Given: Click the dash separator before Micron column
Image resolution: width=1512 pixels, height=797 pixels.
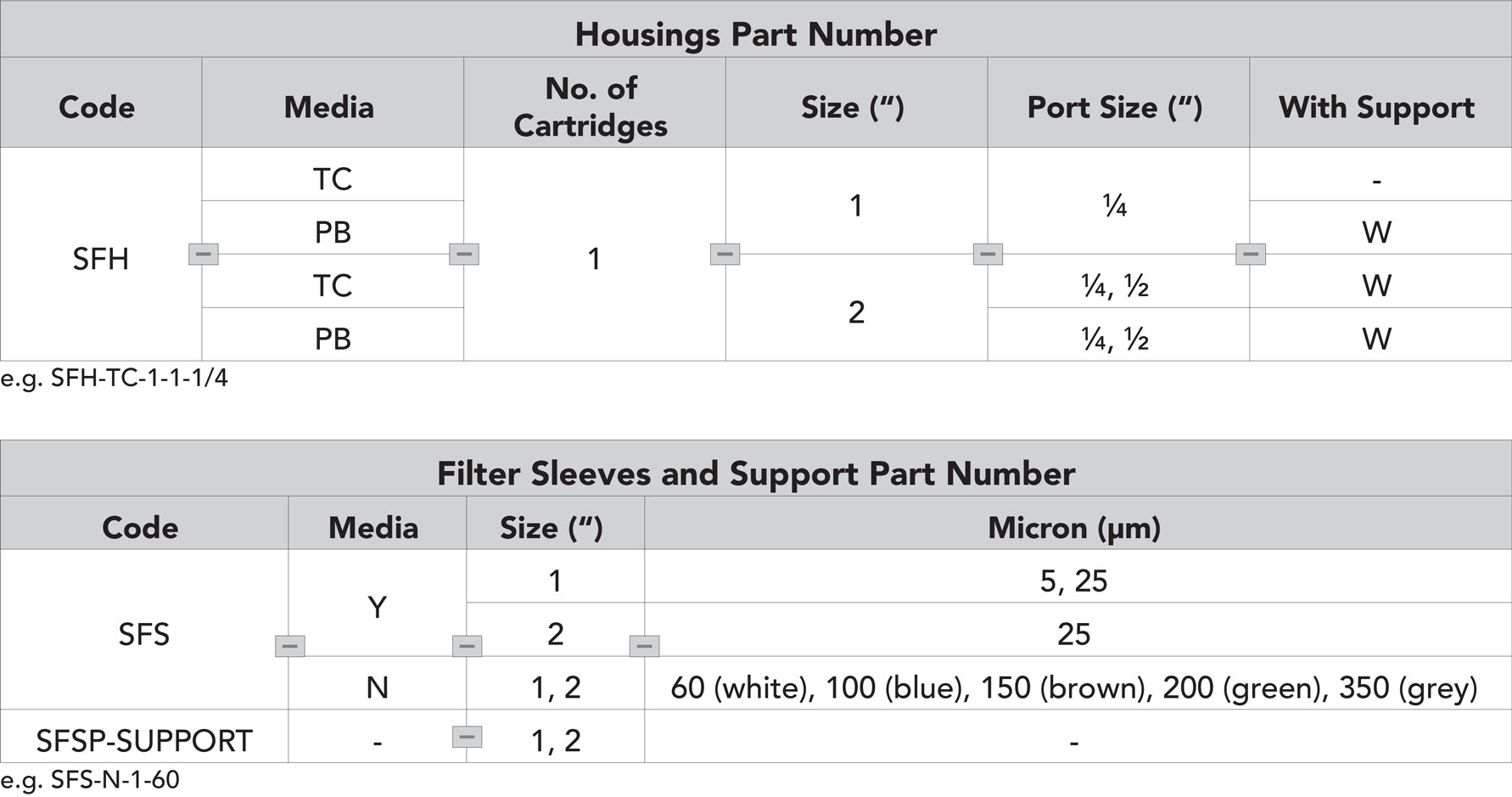Looking at the screenshot, I should [644, 646].
